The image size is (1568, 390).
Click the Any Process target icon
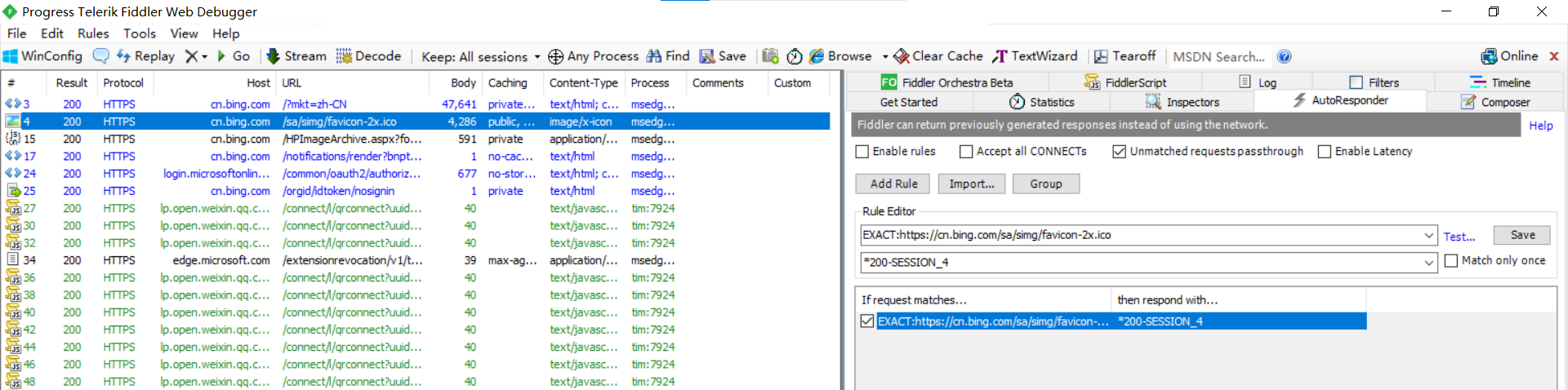[x=555, y=56]
